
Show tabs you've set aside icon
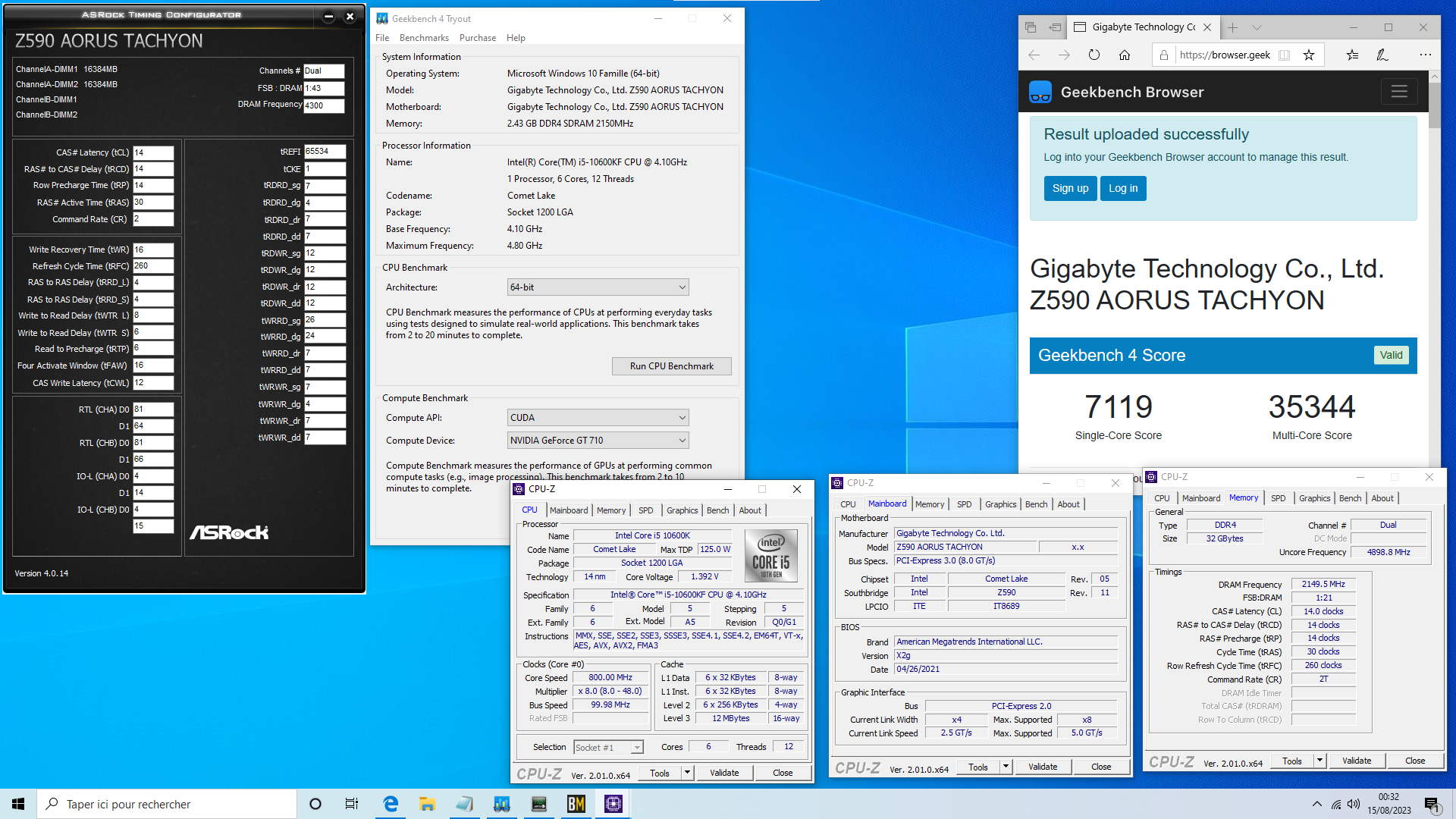click(x=1031, y=27)
